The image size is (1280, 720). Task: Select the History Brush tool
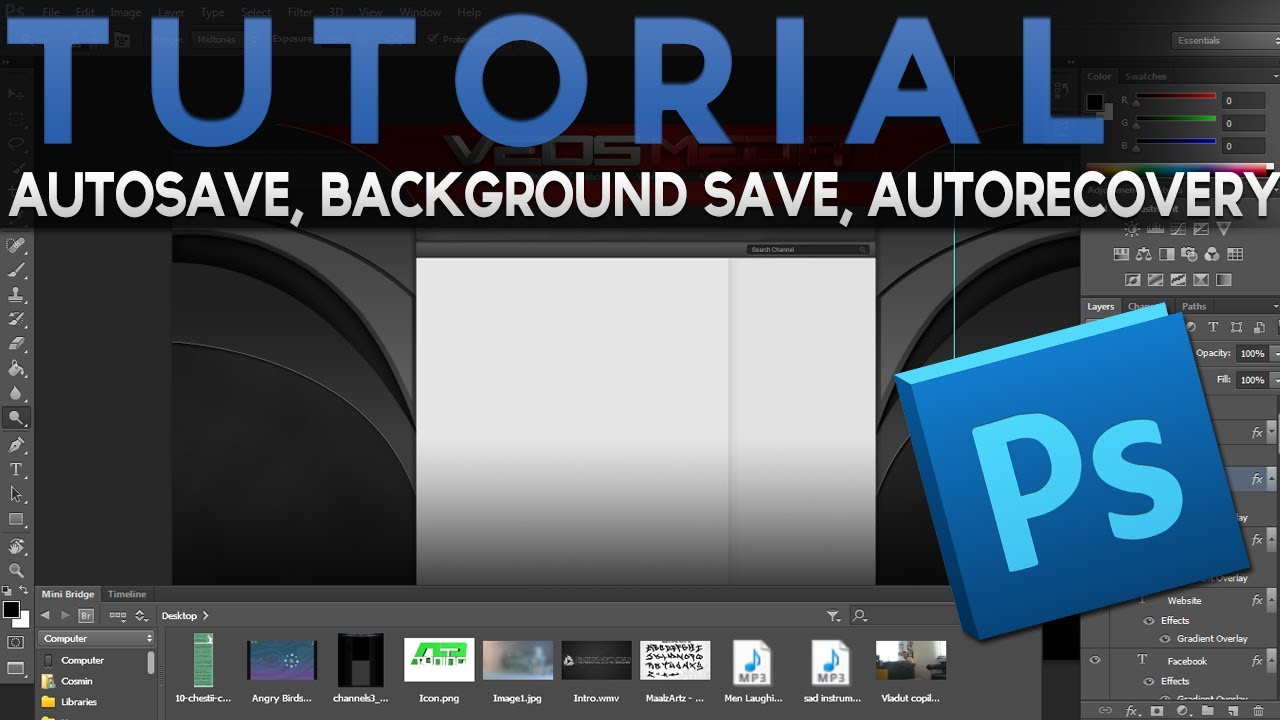coord(16,319)
